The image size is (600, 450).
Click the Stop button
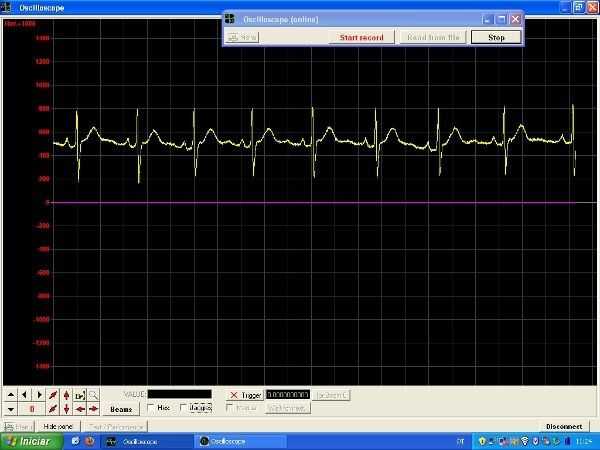tap(496, 38)
